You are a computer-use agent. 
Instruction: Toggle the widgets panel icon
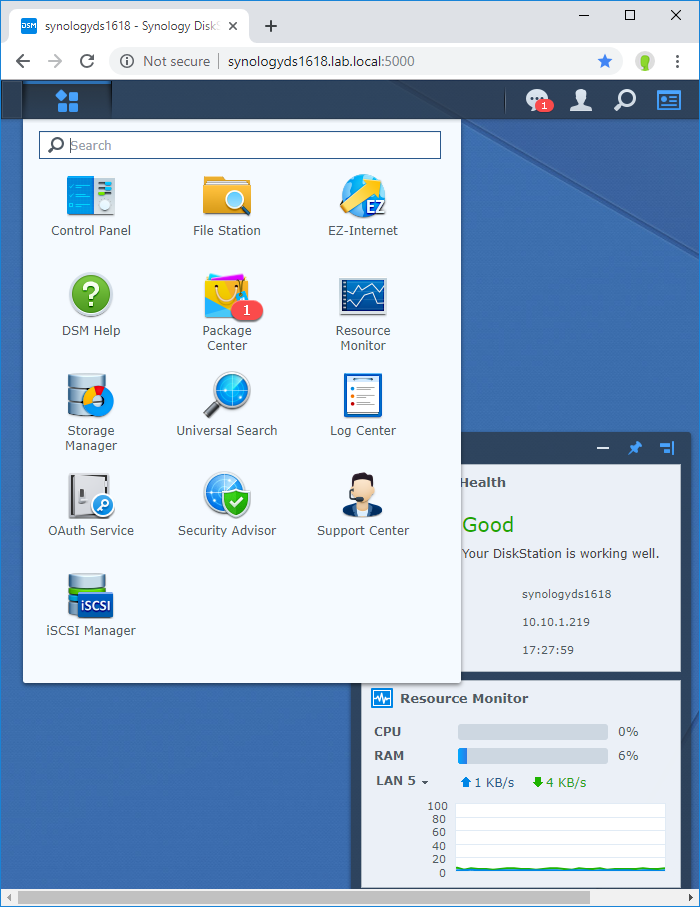click(669, 100)
